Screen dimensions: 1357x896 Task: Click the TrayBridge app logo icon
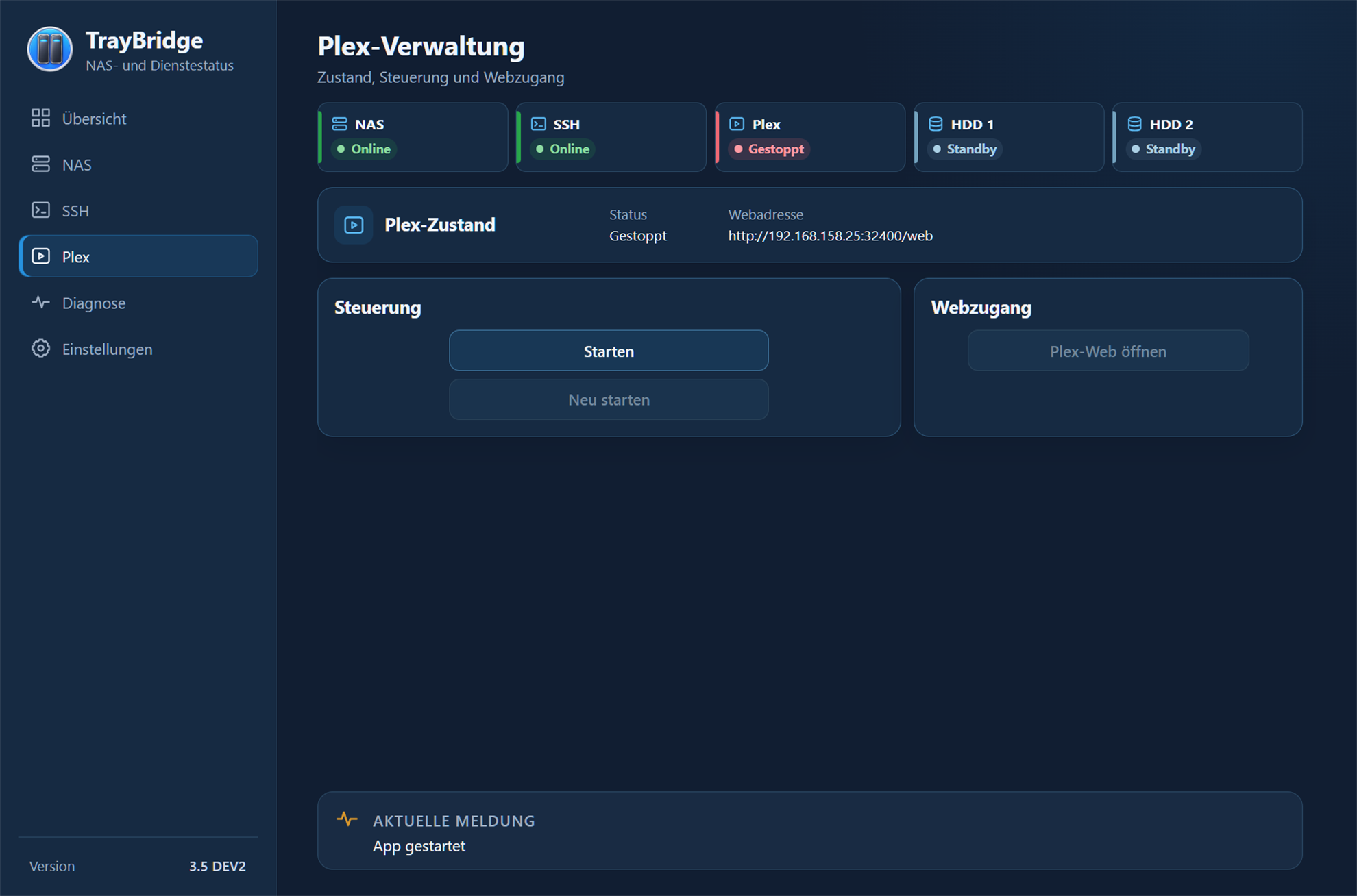point(49,49)
